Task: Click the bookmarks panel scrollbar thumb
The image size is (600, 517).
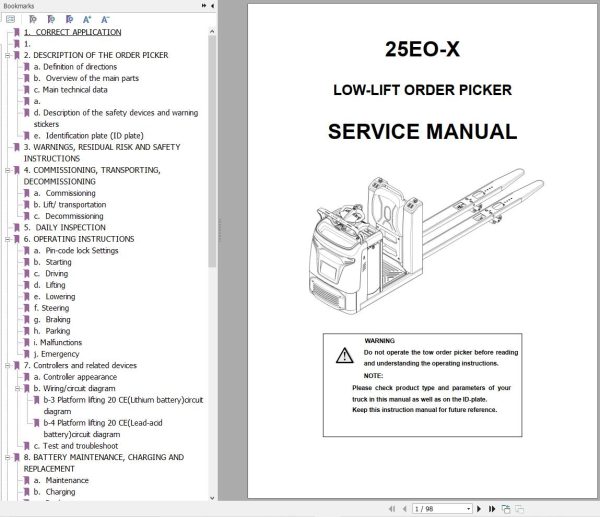Action: point(212,152)
